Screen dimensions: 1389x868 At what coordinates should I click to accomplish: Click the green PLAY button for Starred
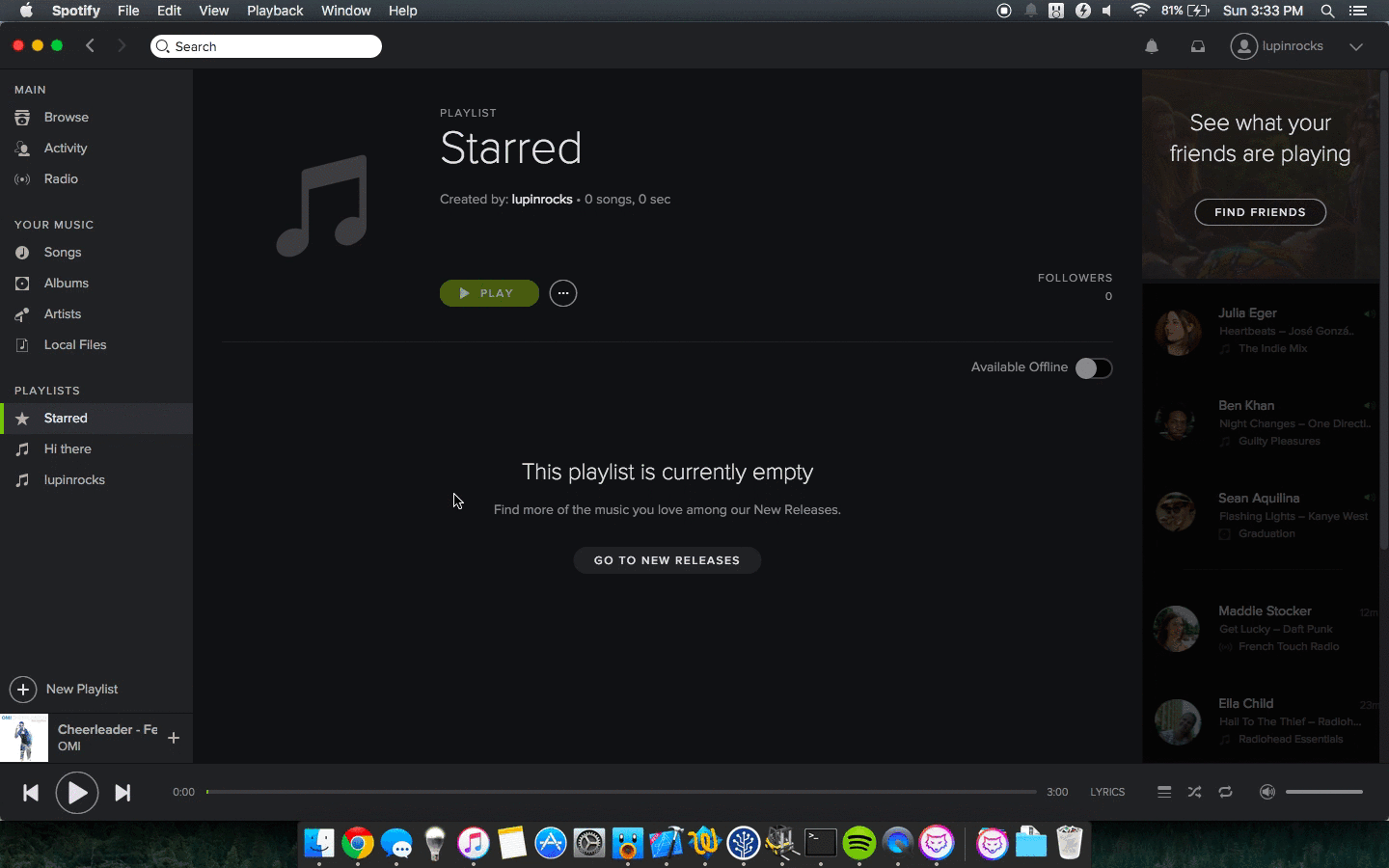click(x=489, y=293)
